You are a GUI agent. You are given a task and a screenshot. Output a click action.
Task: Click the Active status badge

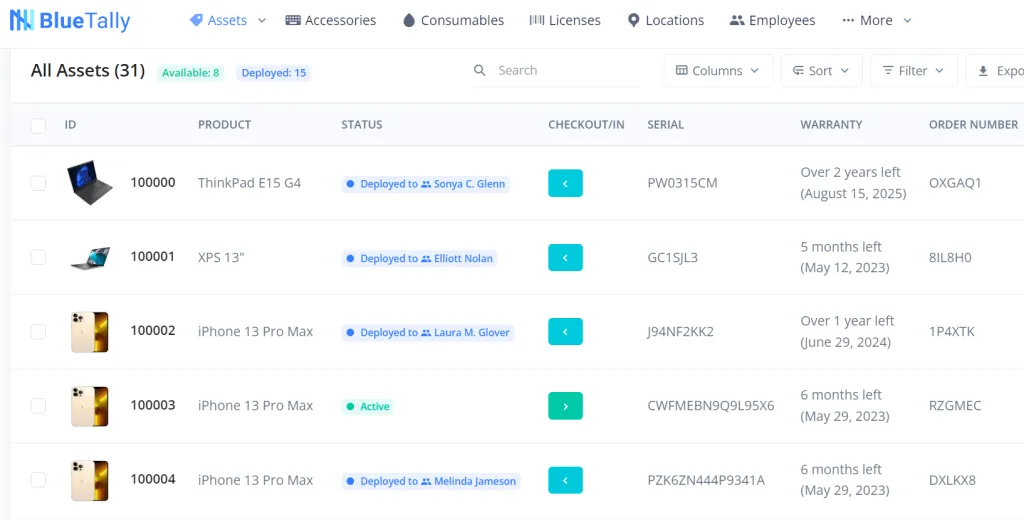(x=368, y=406)
